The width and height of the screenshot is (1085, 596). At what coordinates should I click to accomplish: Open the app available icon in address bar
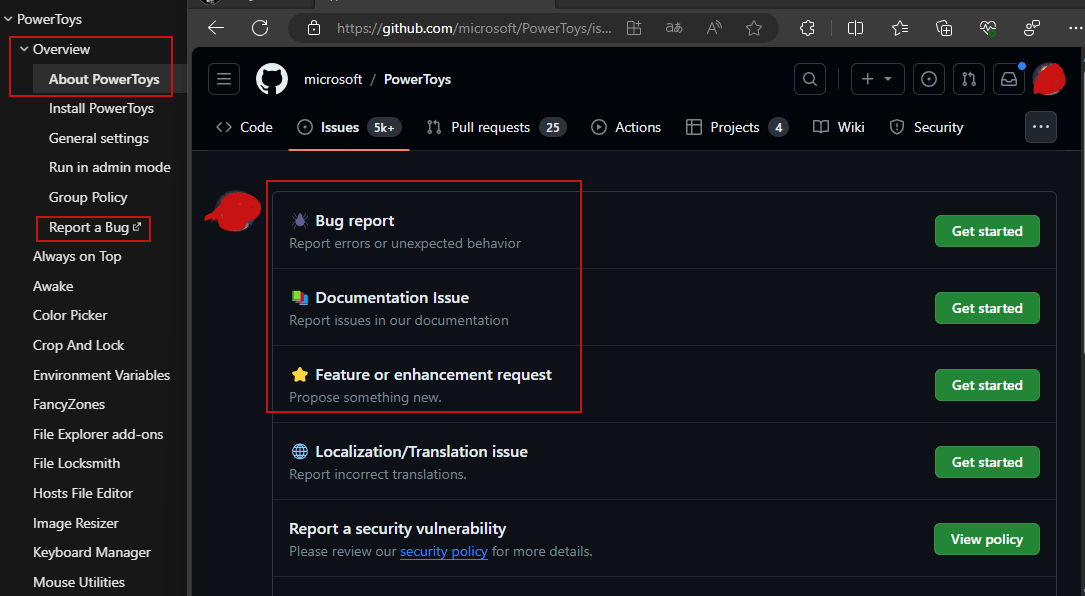coord(634,28)
